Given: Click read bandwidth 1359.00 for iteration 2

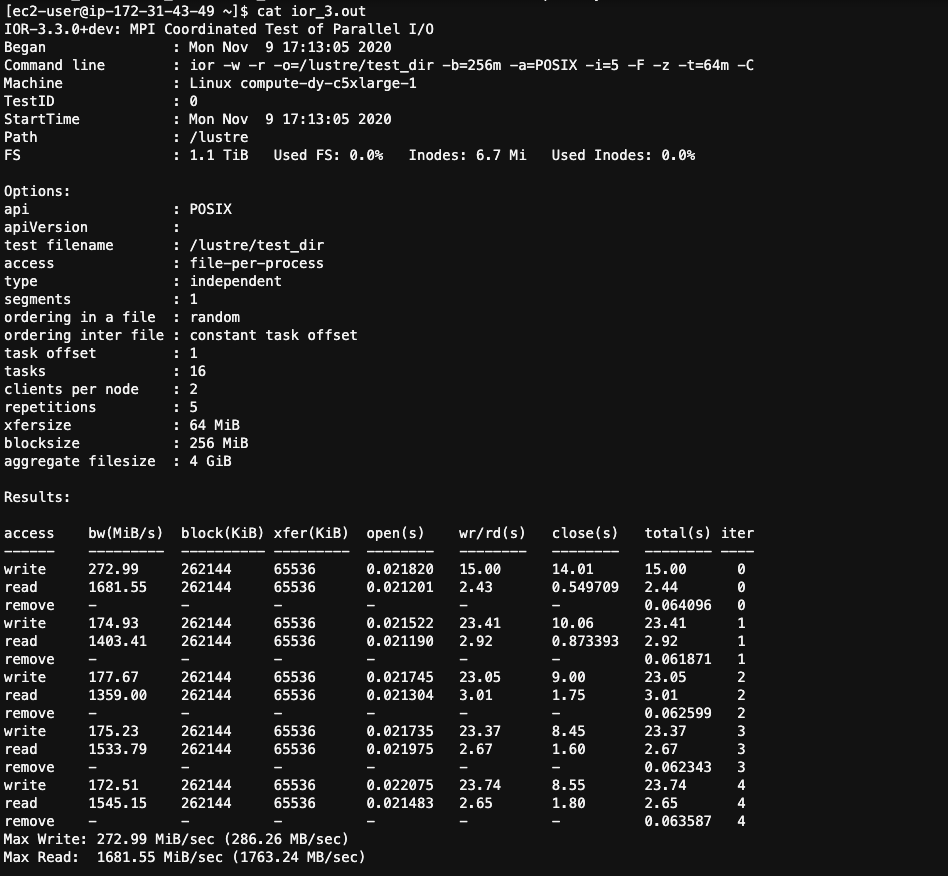Looking at the screenshot, I should point(117,696).
